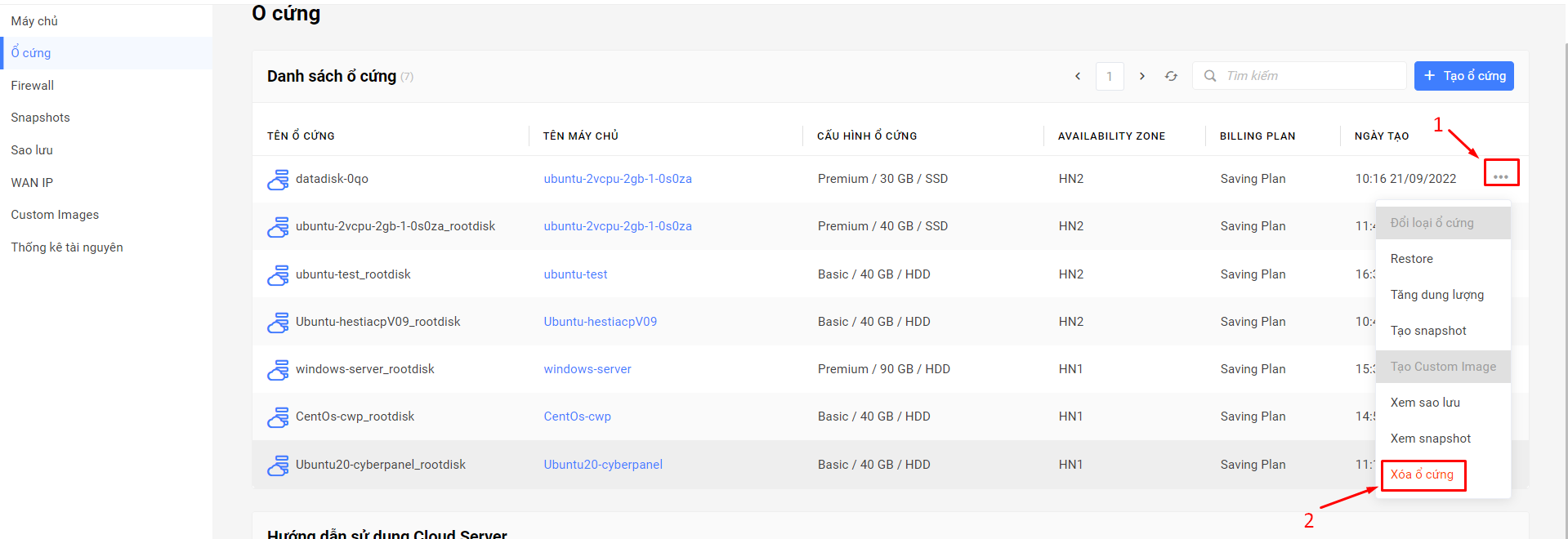Choose Tạo snapshot from the menu
1568x539 pixels.
[1443, 331]
